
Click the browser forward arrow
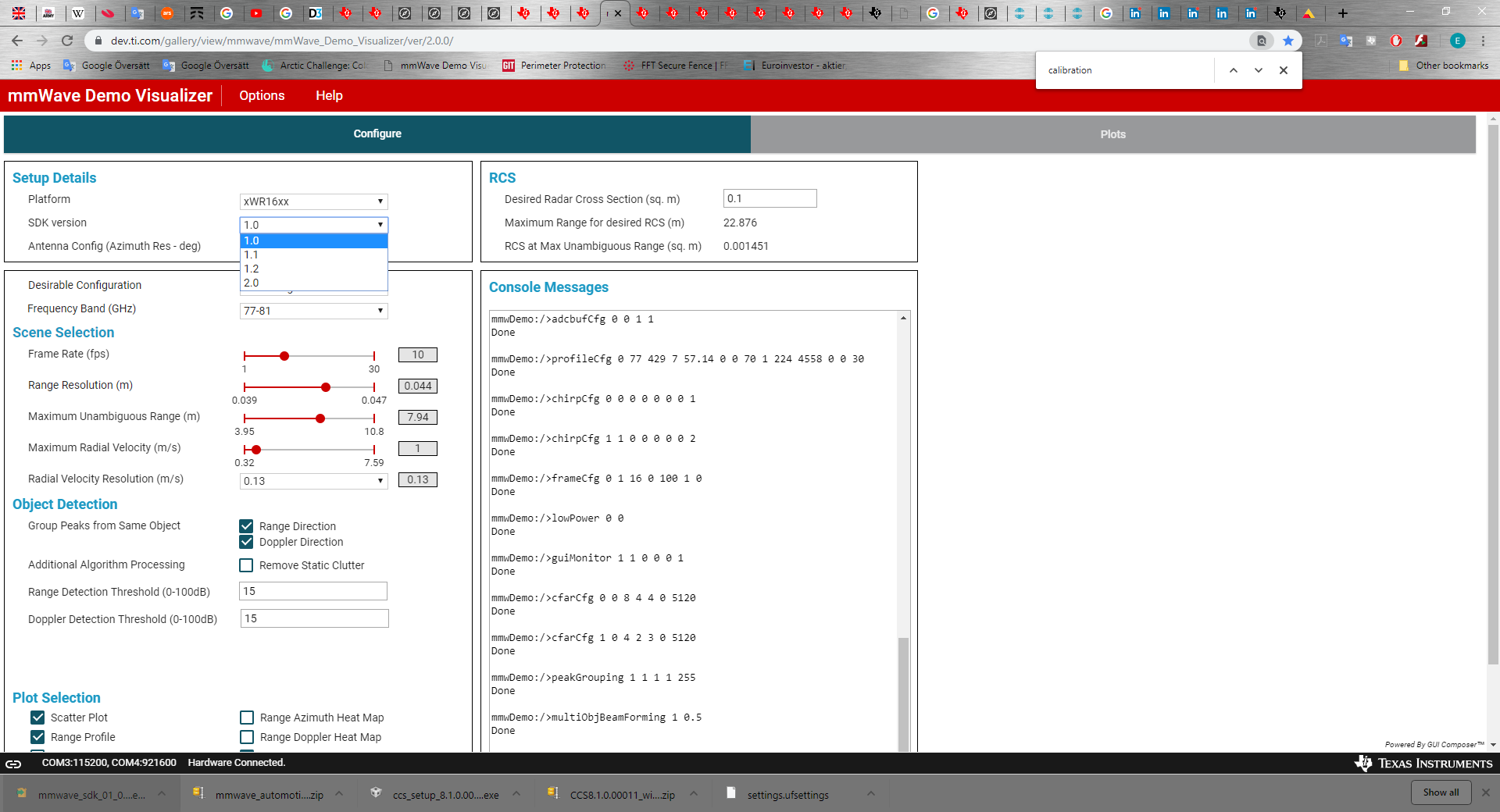click(x=42, y=41)
